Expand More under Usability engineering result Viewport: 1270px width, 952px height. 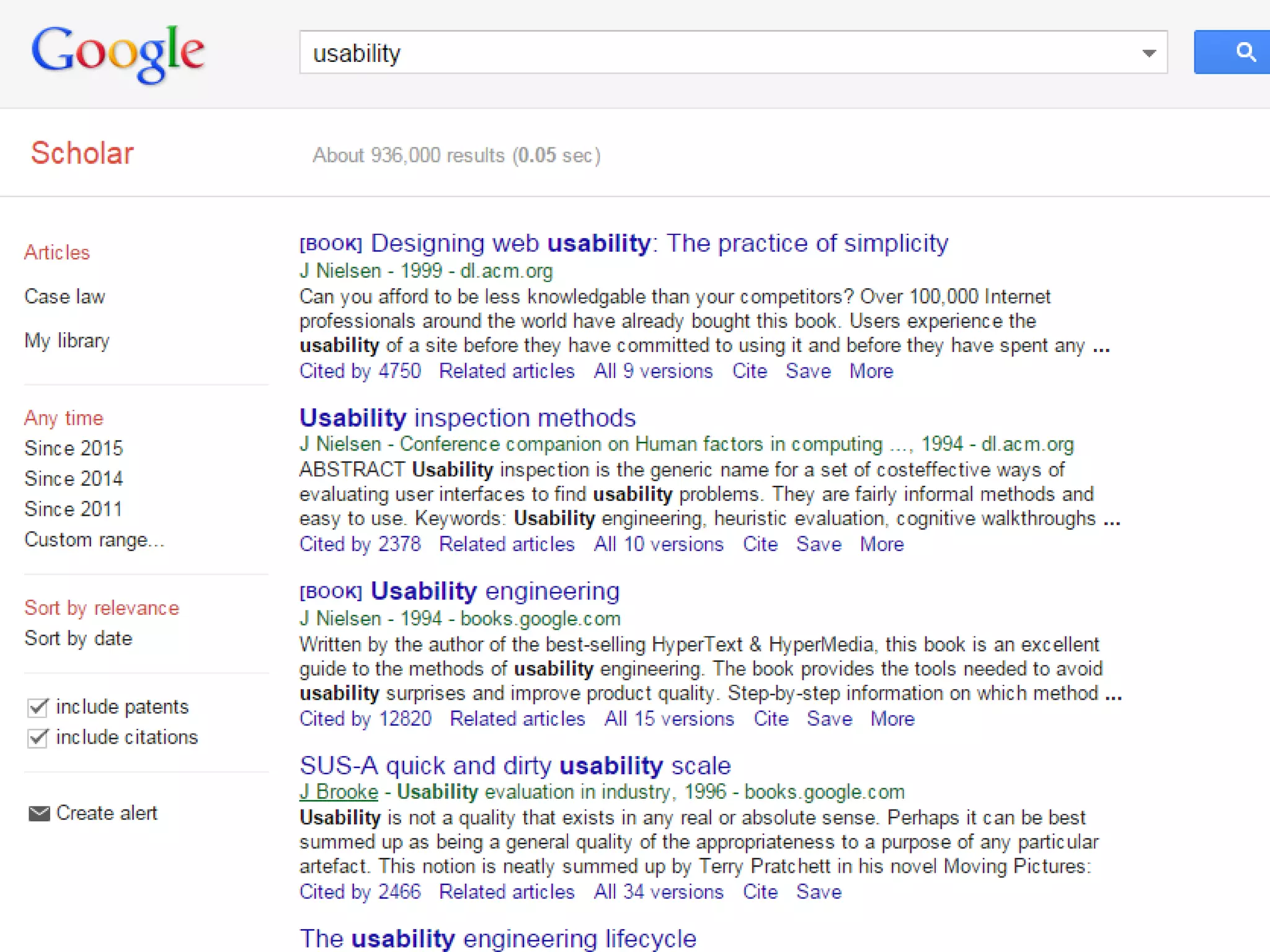tap(892, 718)
